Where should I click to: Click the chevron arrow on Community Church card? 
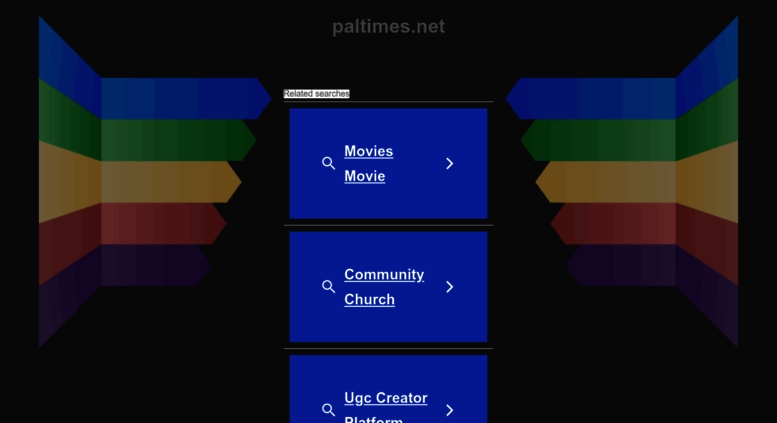pyautogui.click(x=449, y=287)
